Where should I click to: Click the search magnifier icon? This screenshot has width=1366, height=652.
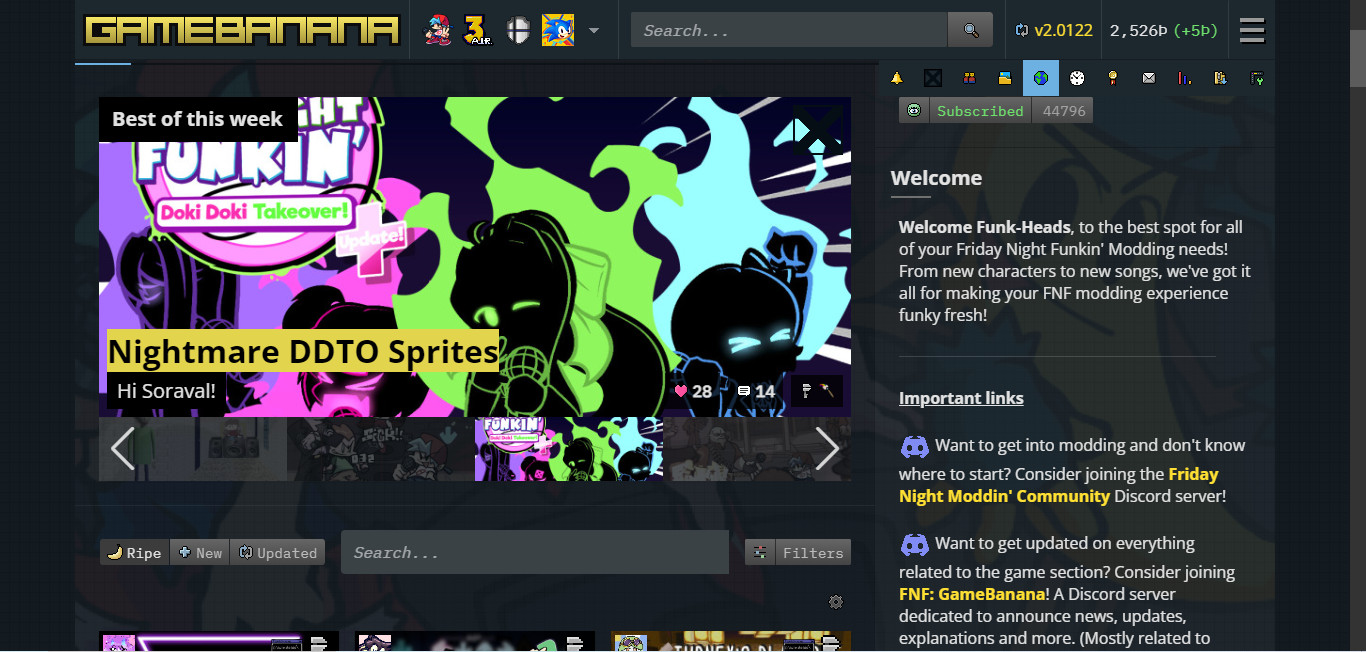[969, 29]
